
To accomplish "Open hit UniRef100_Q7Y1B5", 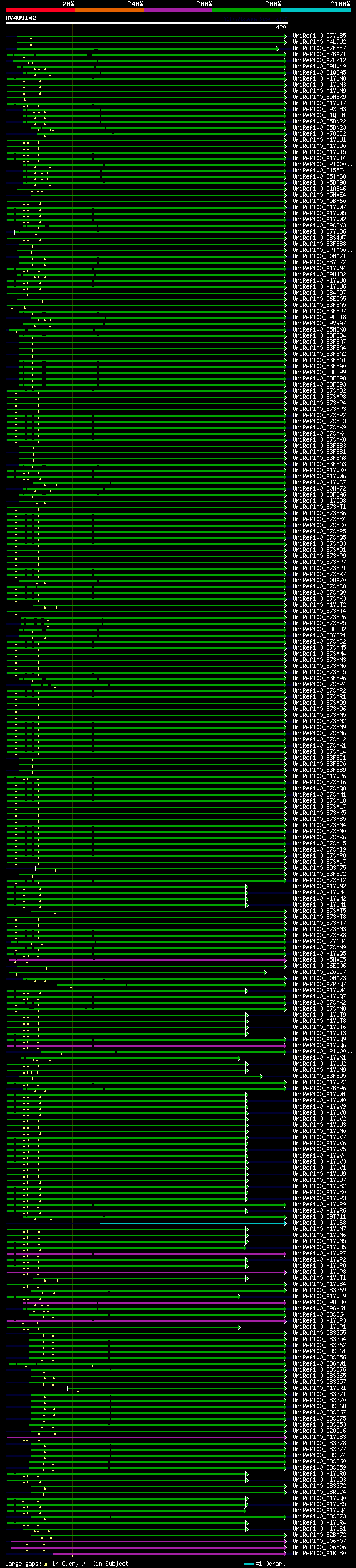I will click(x=319, y=36).
